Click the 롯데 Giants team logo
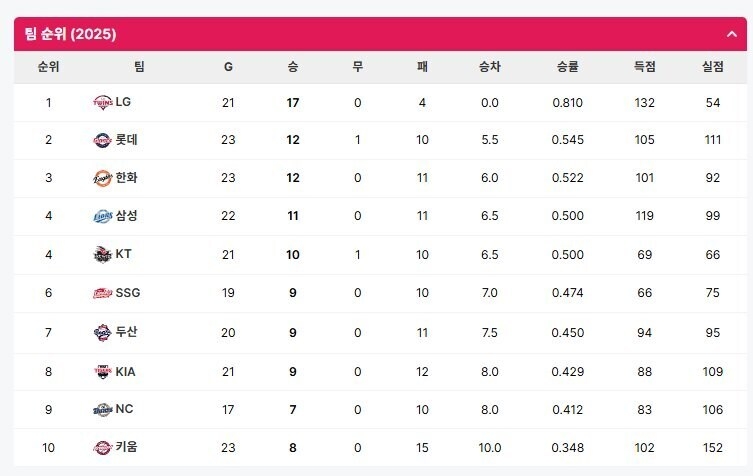The width and height of the screenshot is (753, 476). 102,140
